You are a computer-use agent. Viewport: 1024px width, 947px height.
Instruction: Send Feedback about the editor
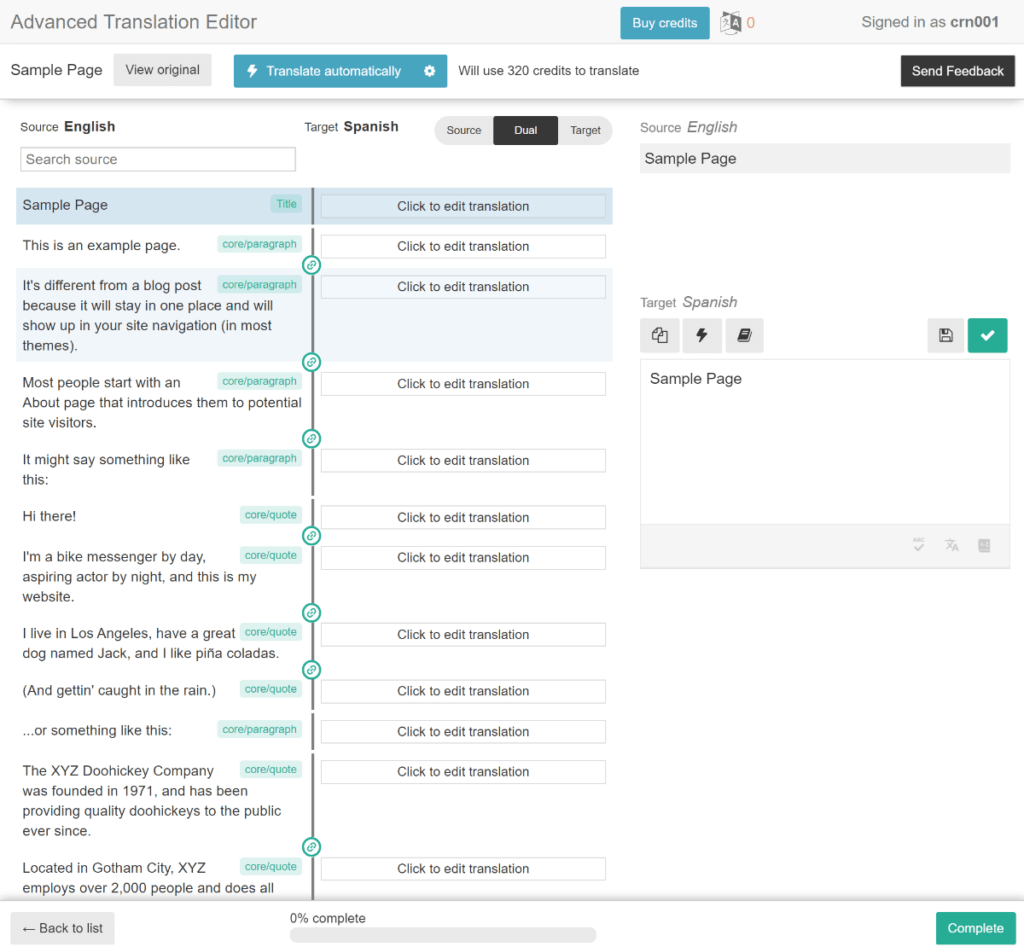(957, 71)
